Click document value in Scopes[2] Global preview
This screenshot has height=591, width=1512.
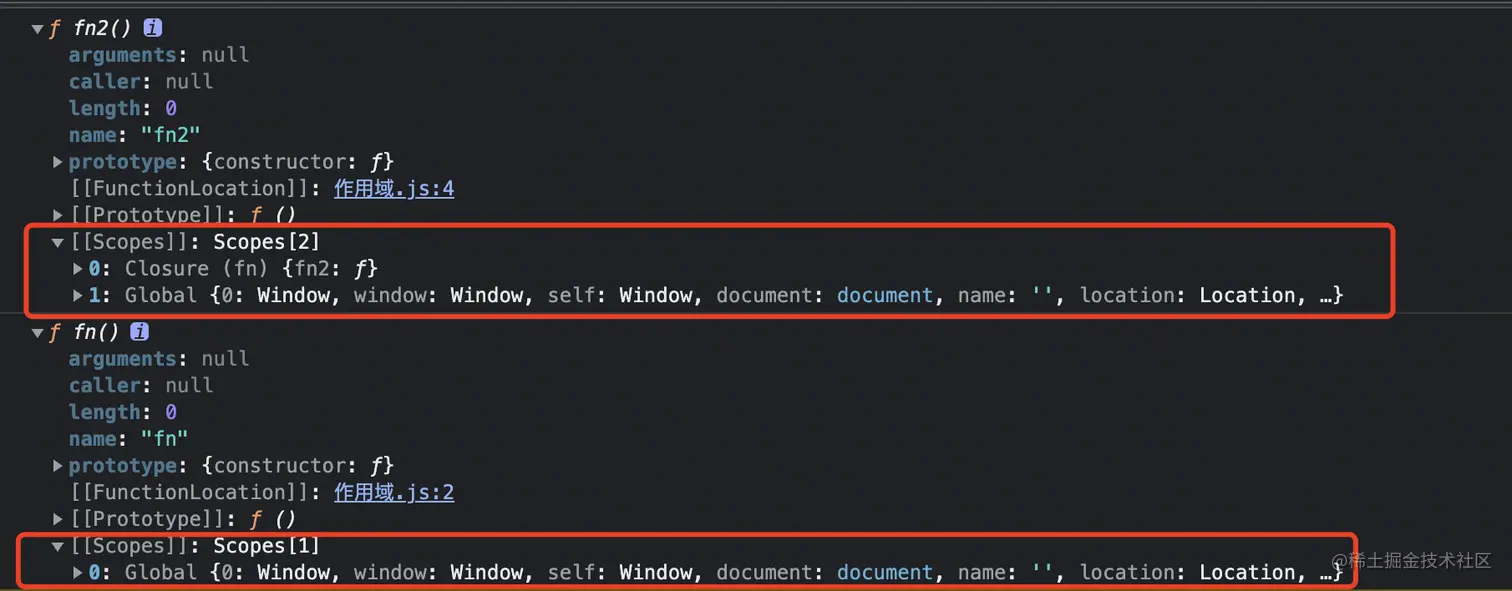tap(884, 295)
